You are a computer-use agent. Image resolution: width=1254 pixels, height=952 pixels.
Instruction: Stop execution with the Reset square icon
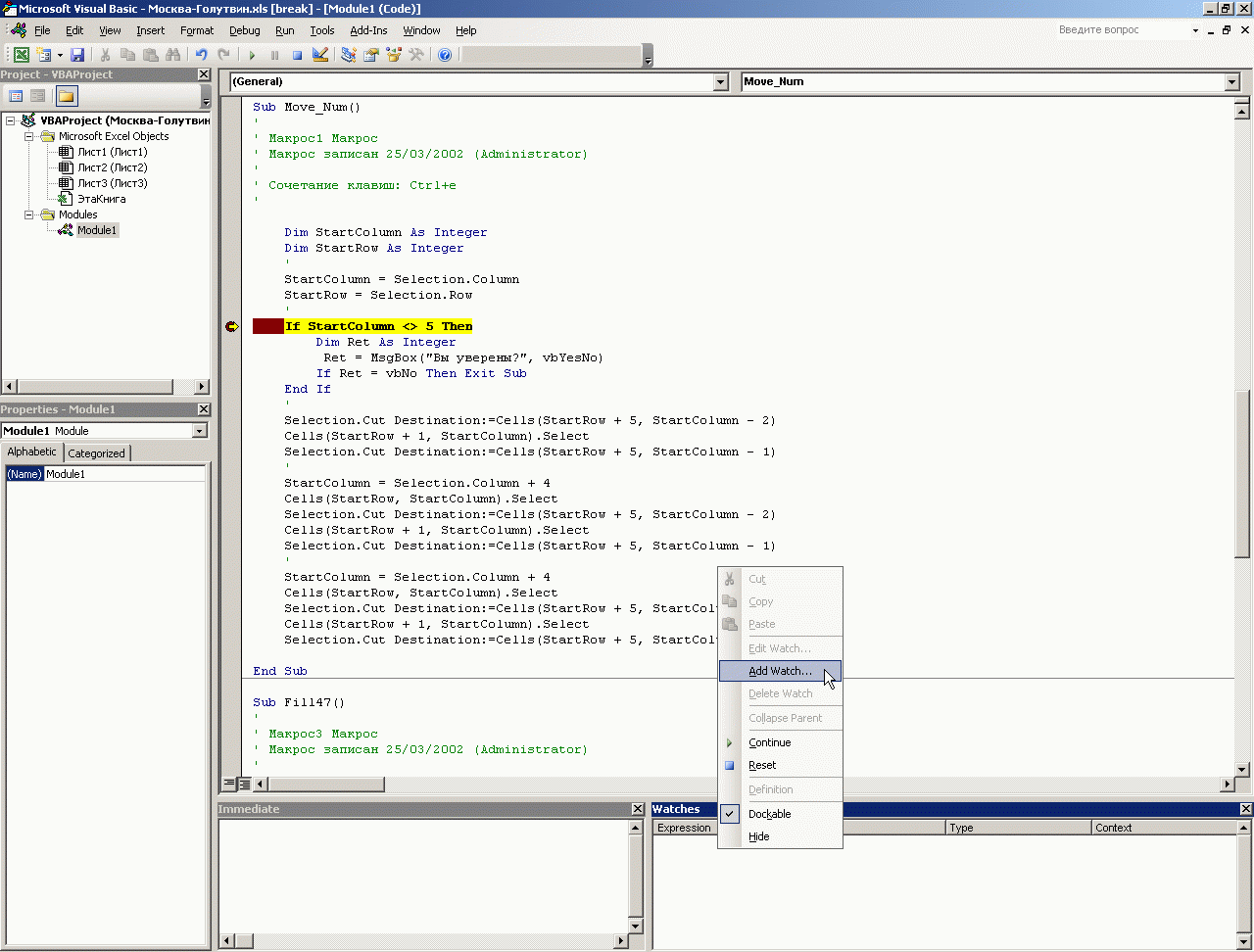tap(297, 55)
